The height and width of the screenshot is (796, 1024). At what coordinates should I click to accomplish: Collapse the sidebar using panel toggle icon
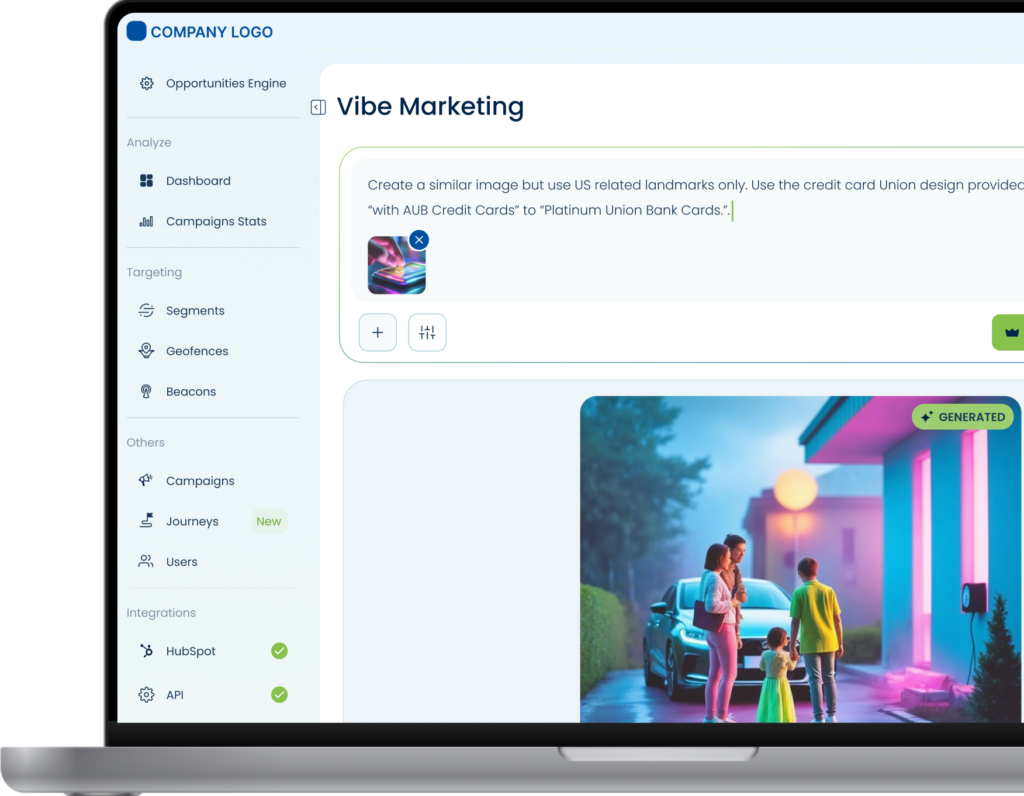point(318,107)
